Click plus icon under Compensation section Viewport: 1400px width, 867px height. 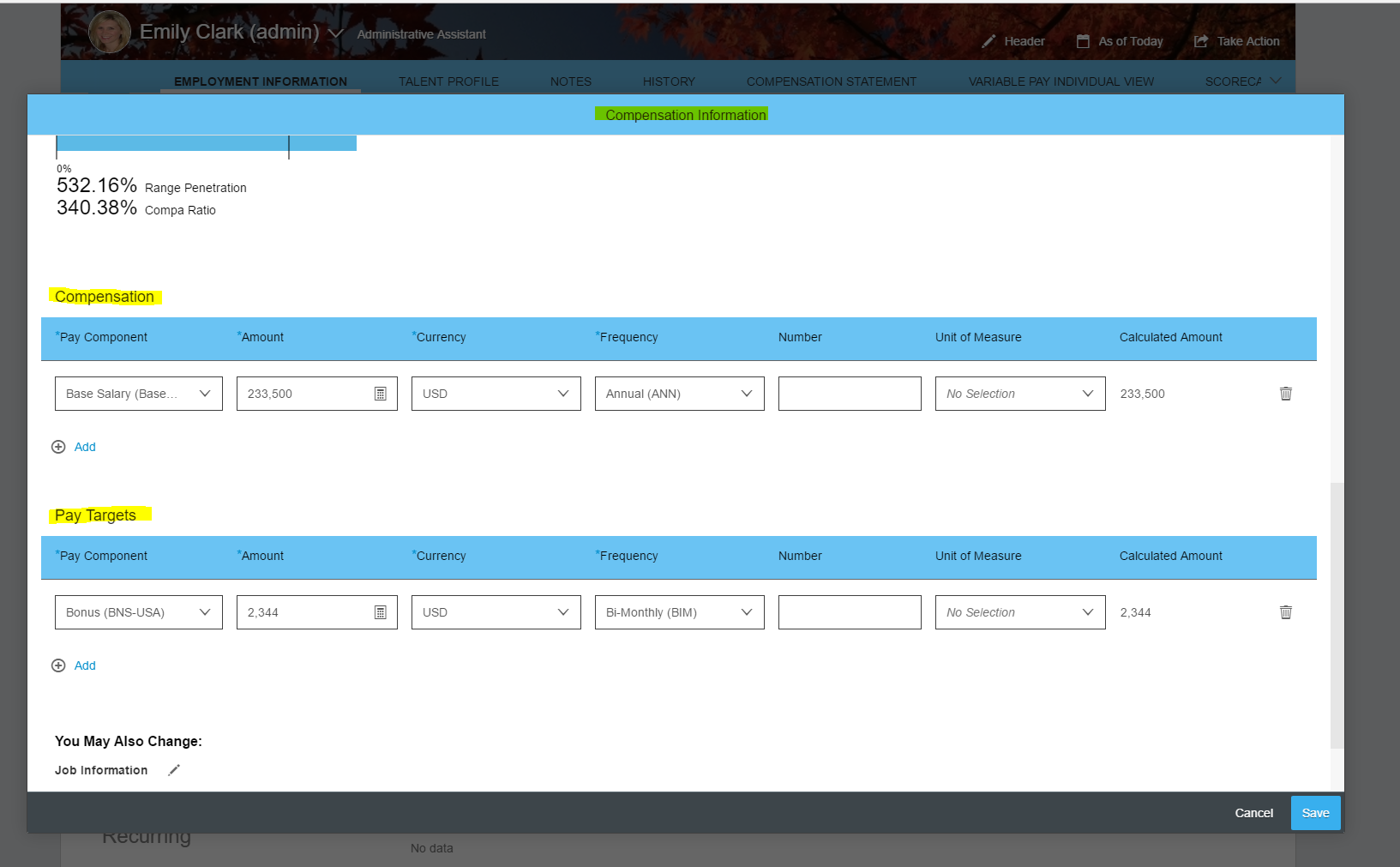[58, 447]
